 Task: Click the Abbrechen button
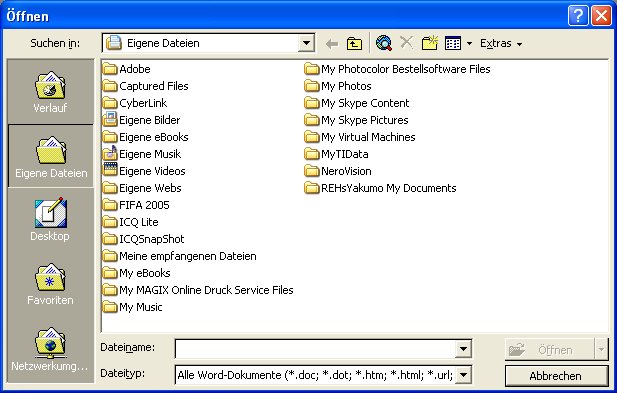click(x=556, y=376)
